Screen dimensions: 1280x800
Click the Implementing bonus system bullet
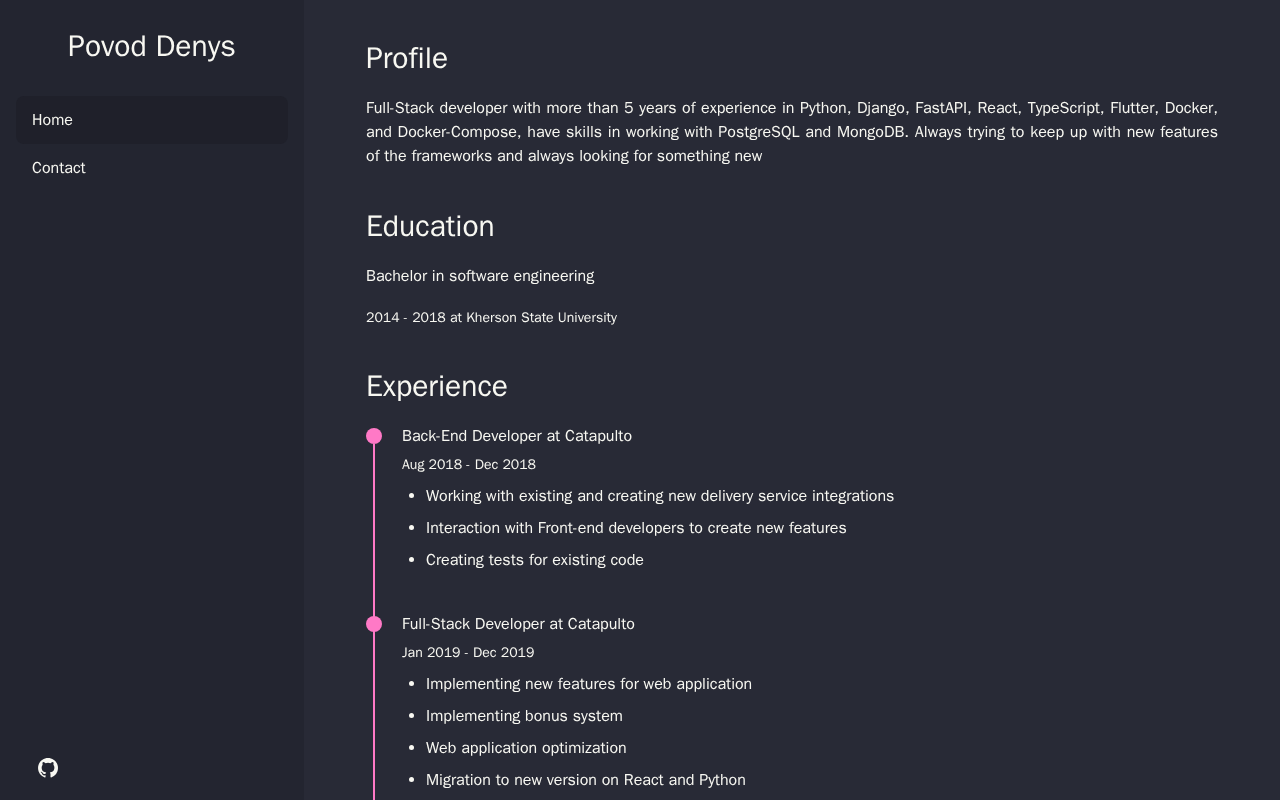pos(524,716)
